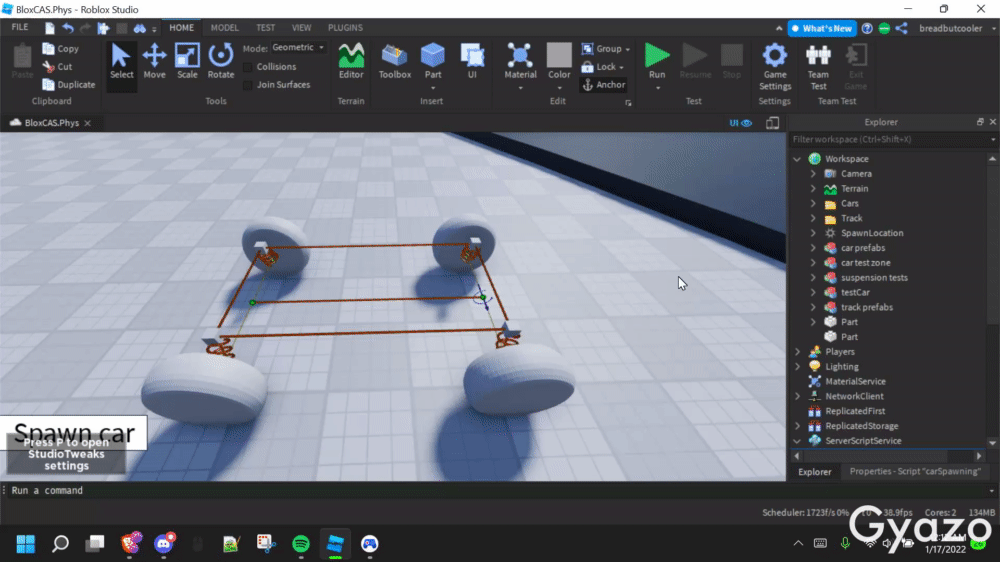The height and width of the screenshot is (562, 1000).
Task: Toggle the UI visibility eye icon
Action: (741, 123)
